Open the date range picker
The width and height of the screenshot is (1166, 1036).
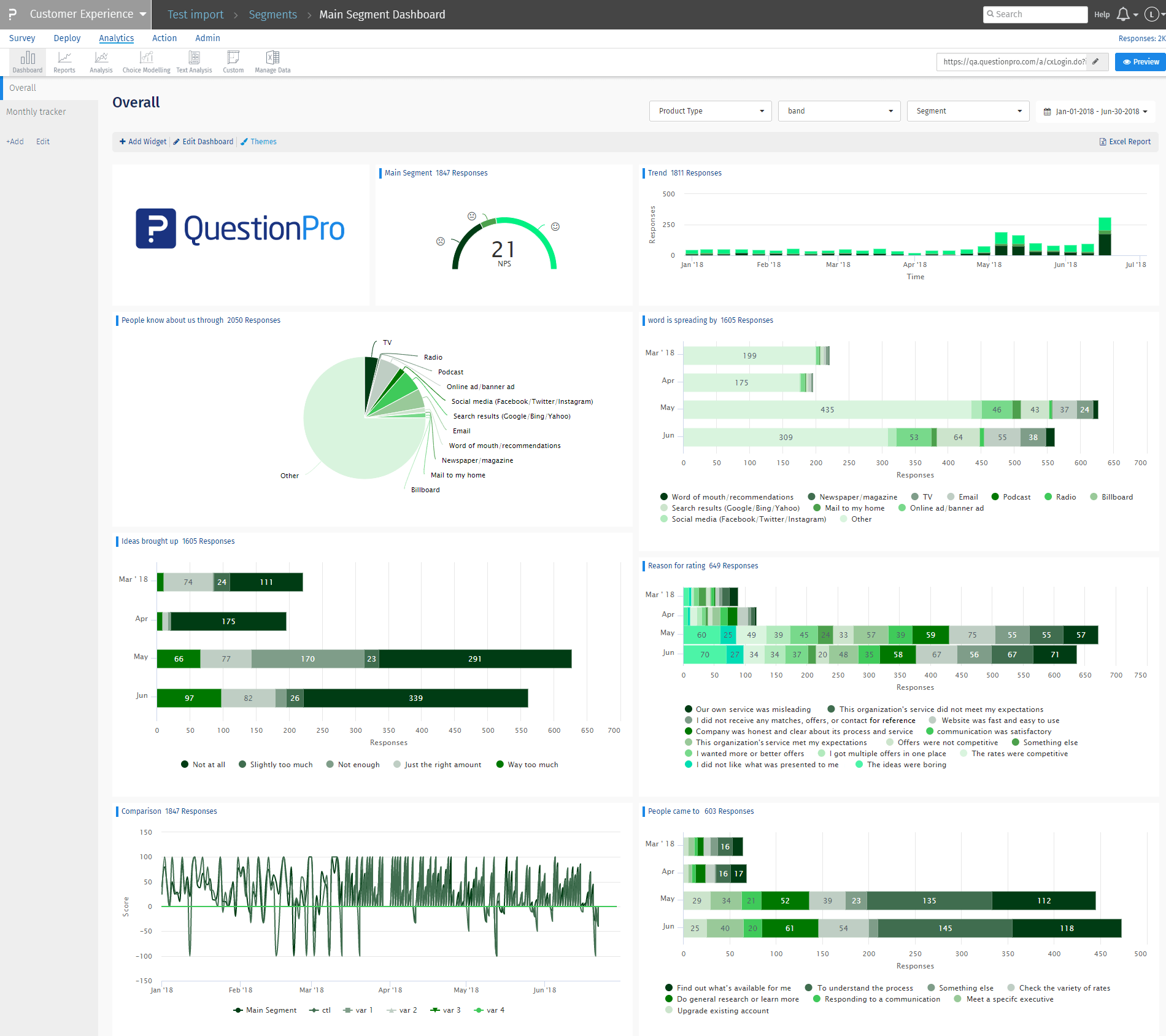[1095, 112]
